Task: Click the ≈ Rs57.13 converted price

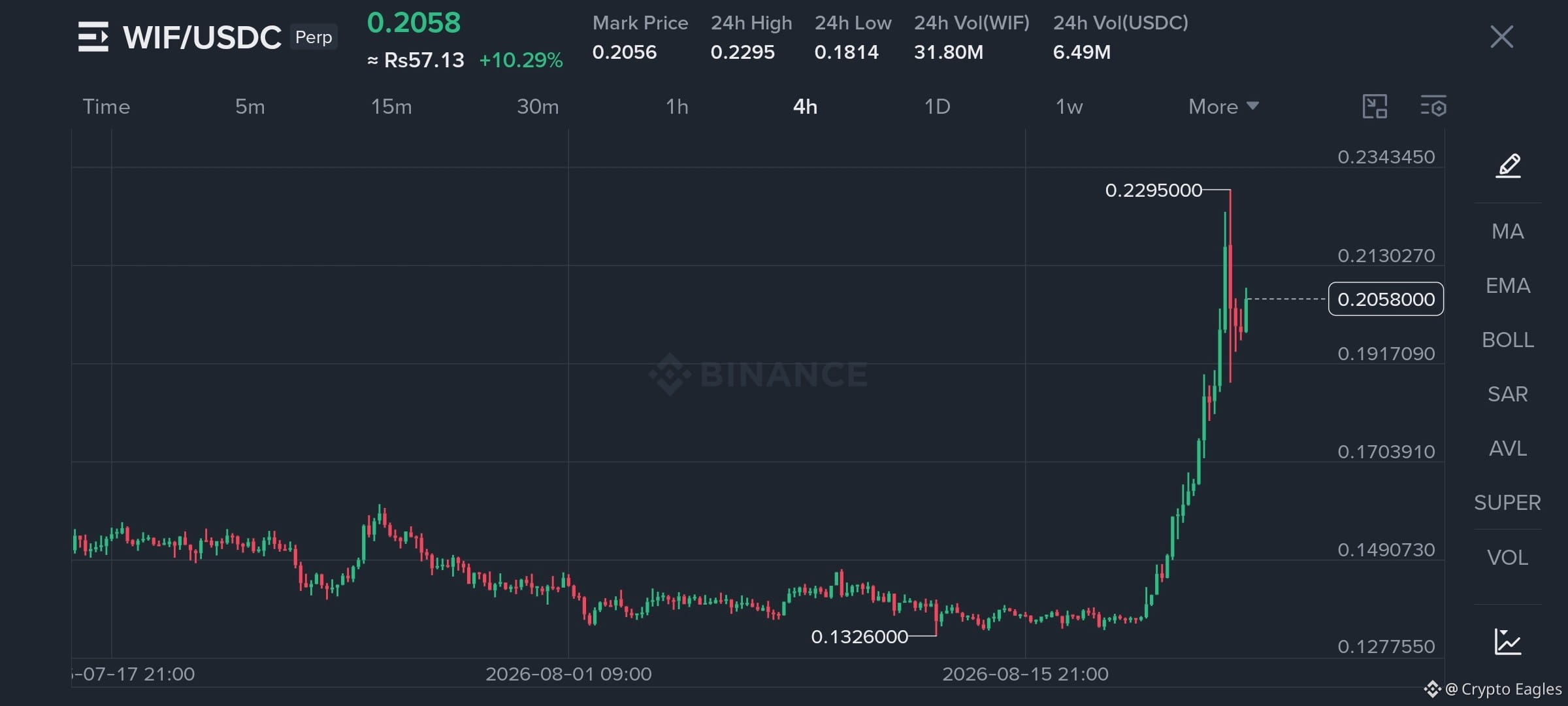Action: [x=416, y=60]
